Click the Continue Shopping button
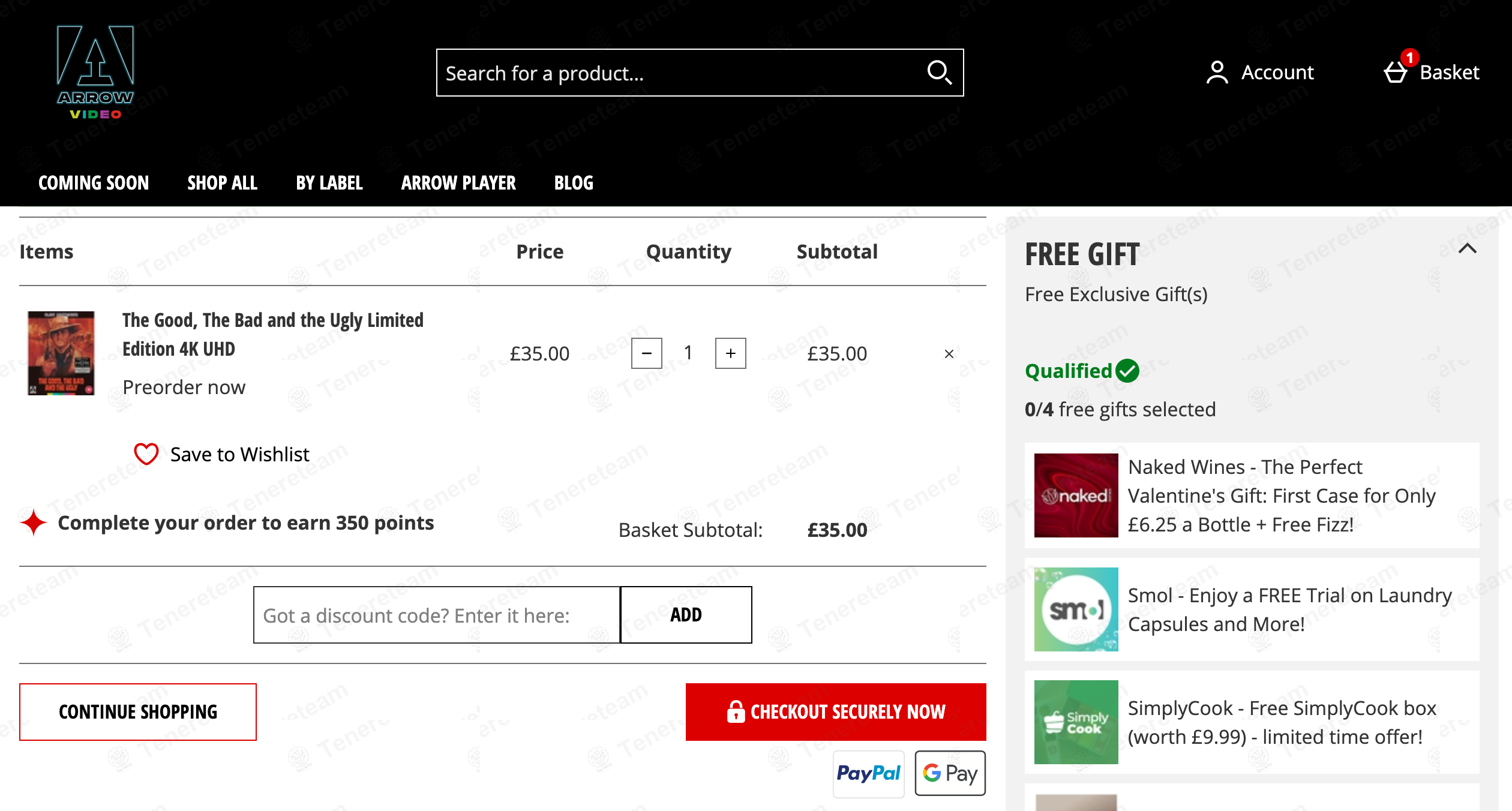Image resolution: width=1512 pixels, height=811 pixels. [137, 711]
